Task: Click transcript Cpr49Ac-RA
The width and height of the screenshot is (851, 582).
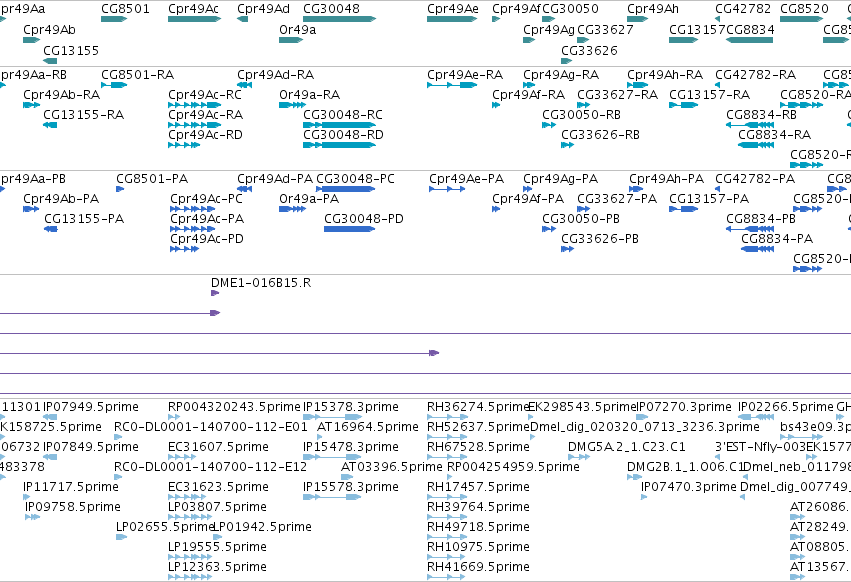Action: (205, 115)
